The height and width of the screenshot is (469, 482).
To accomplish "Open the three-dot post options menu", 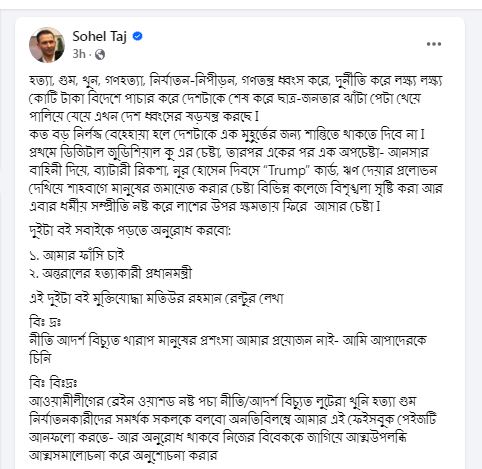I will 434,44.
